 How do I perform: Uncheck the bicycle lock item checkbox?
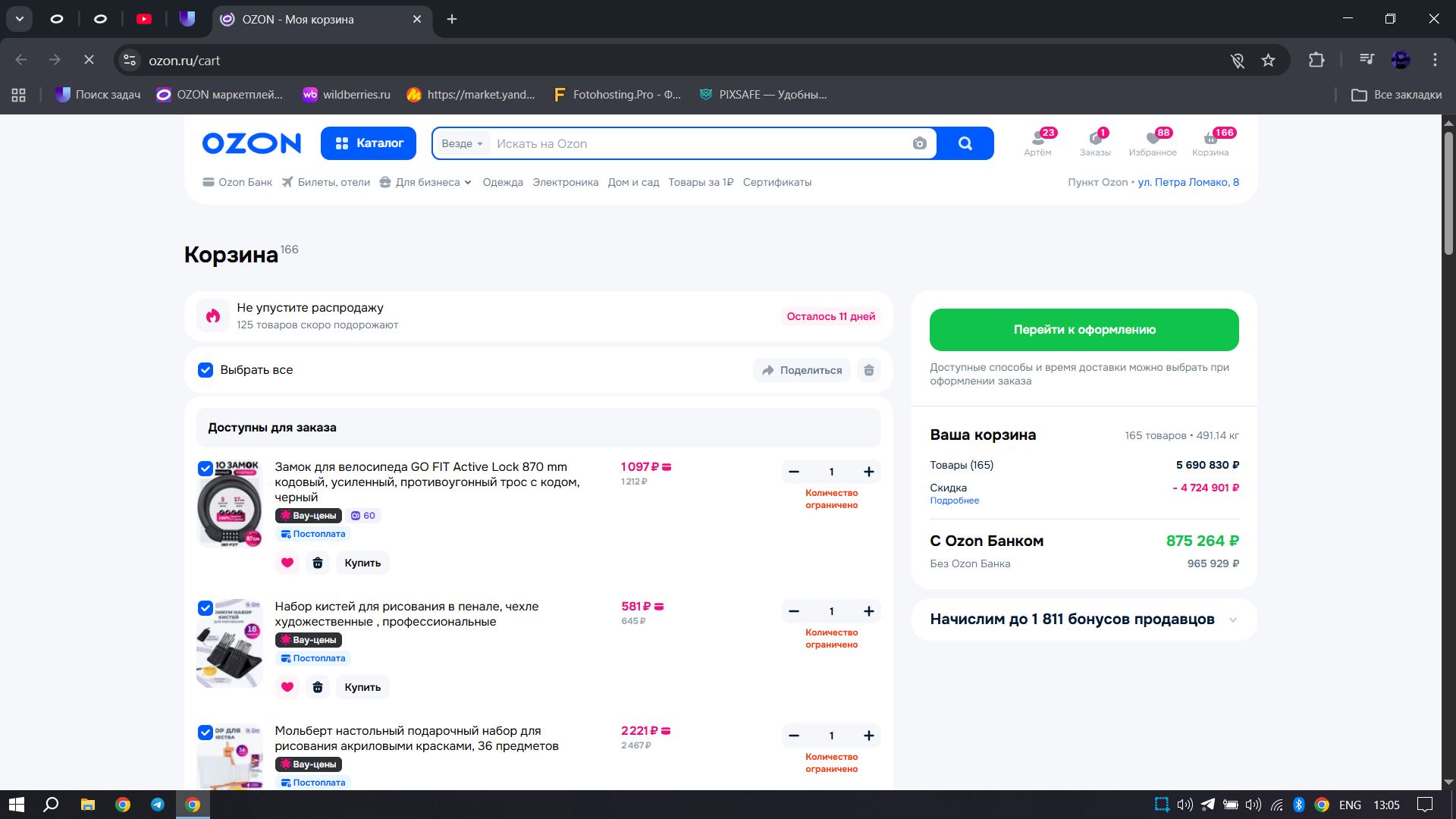click(x=206, y=469)
